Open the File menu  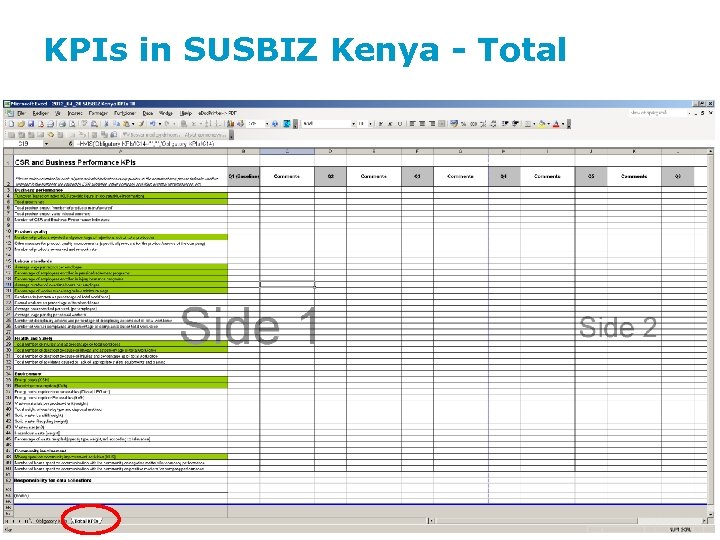pos(21,113)
